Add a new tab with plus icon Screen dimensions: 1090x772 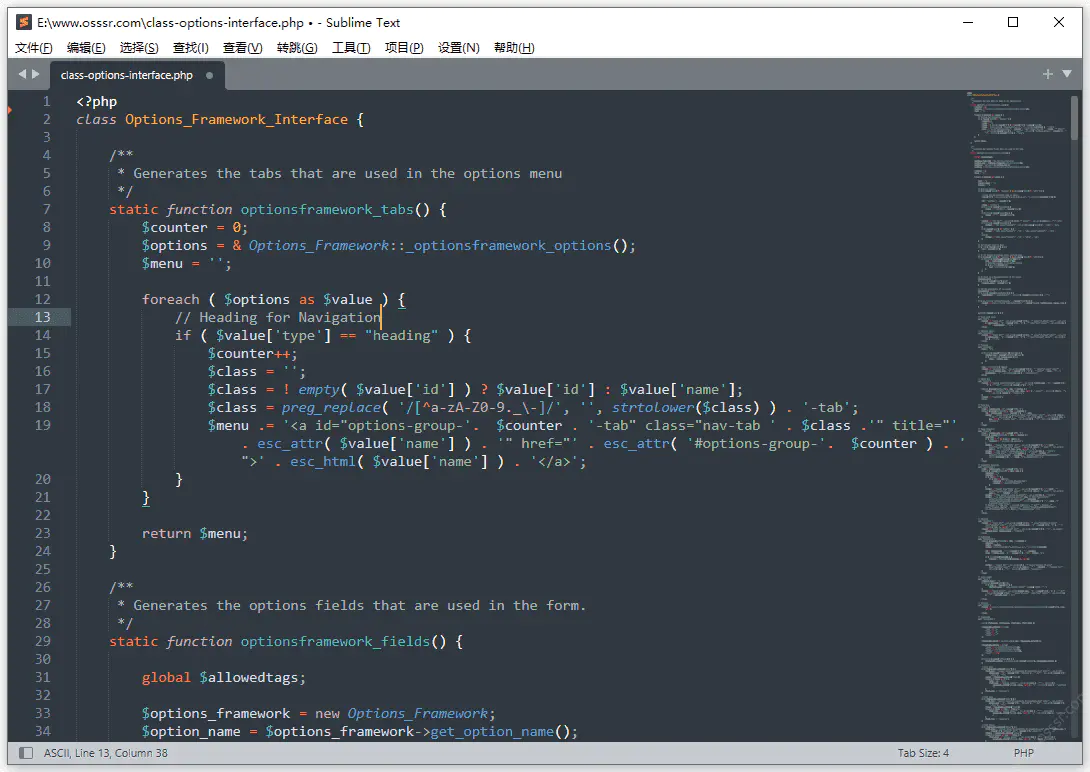[1048, 74]
